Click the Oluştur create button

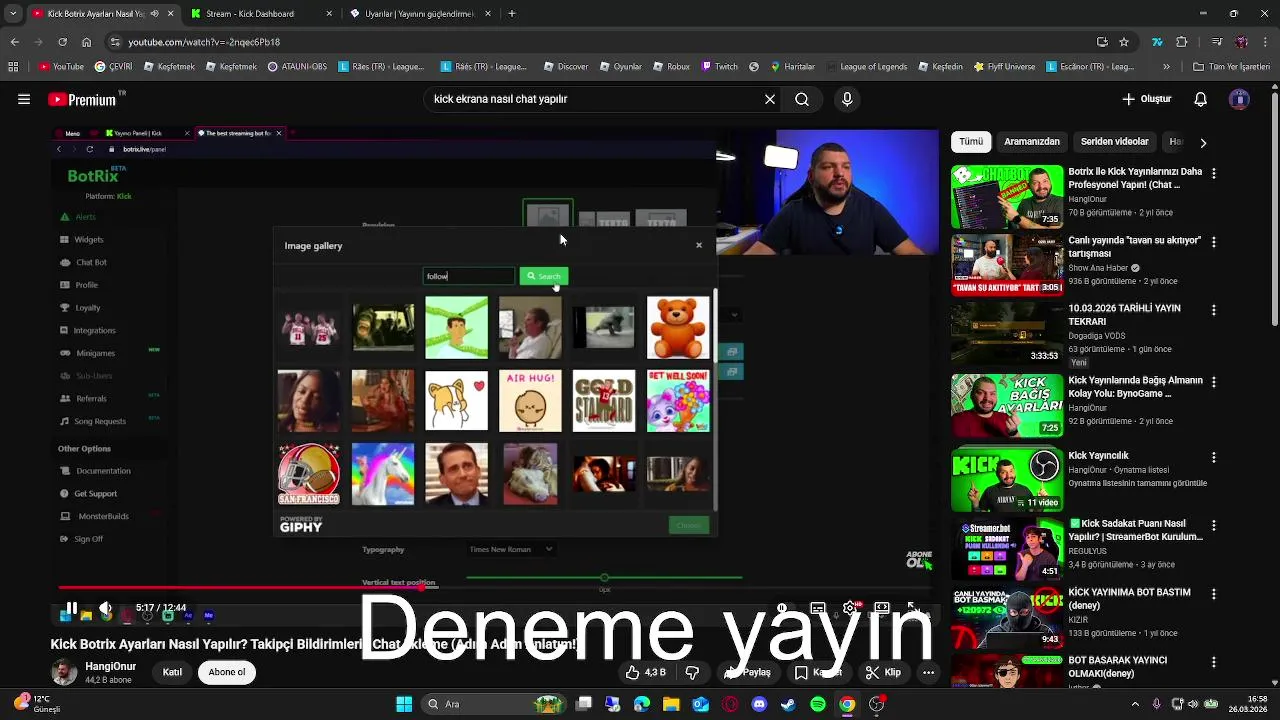(x=1146, y=99)
